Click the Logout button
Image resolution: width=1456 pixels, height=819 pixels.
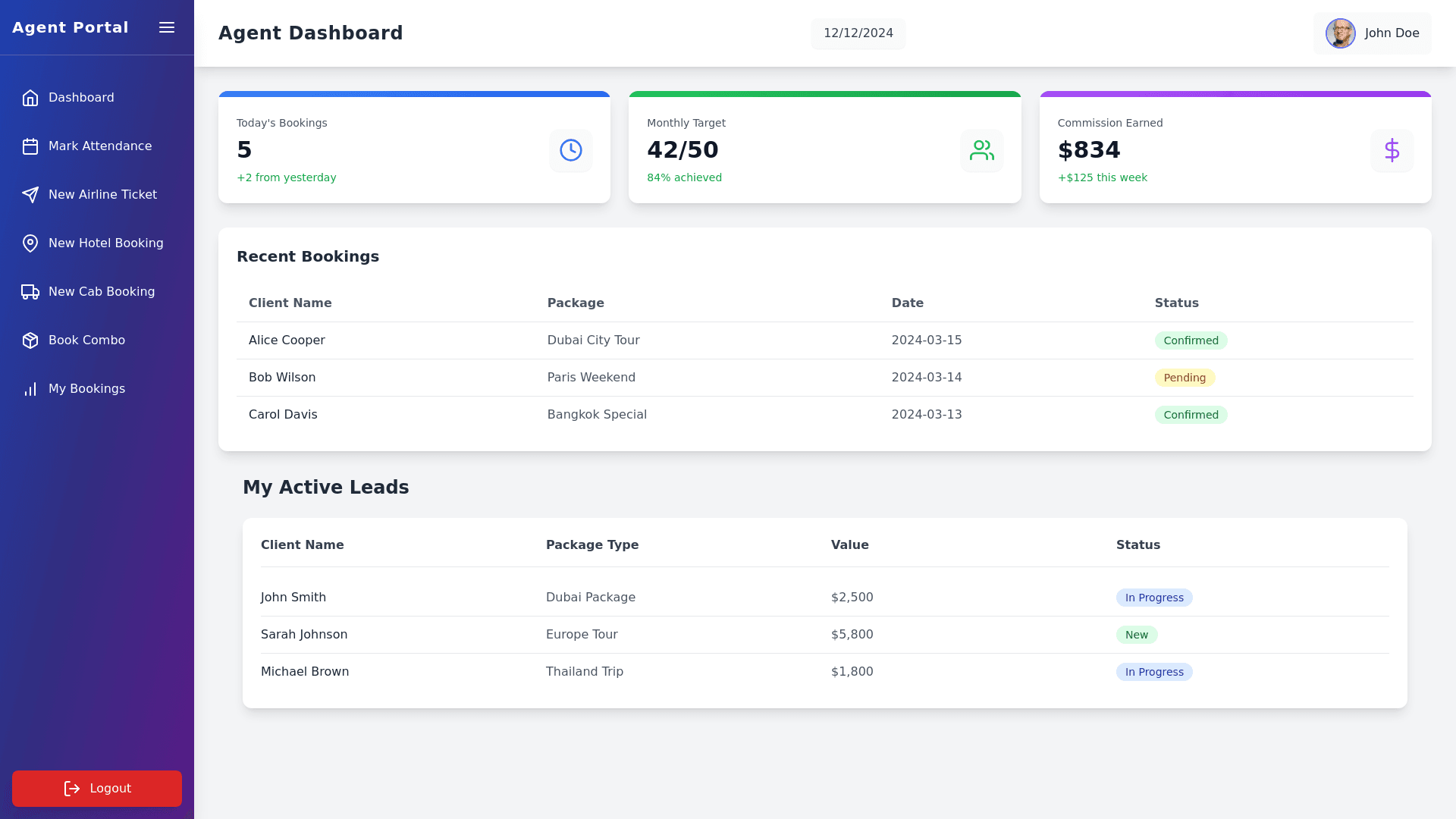click(97, 789)
